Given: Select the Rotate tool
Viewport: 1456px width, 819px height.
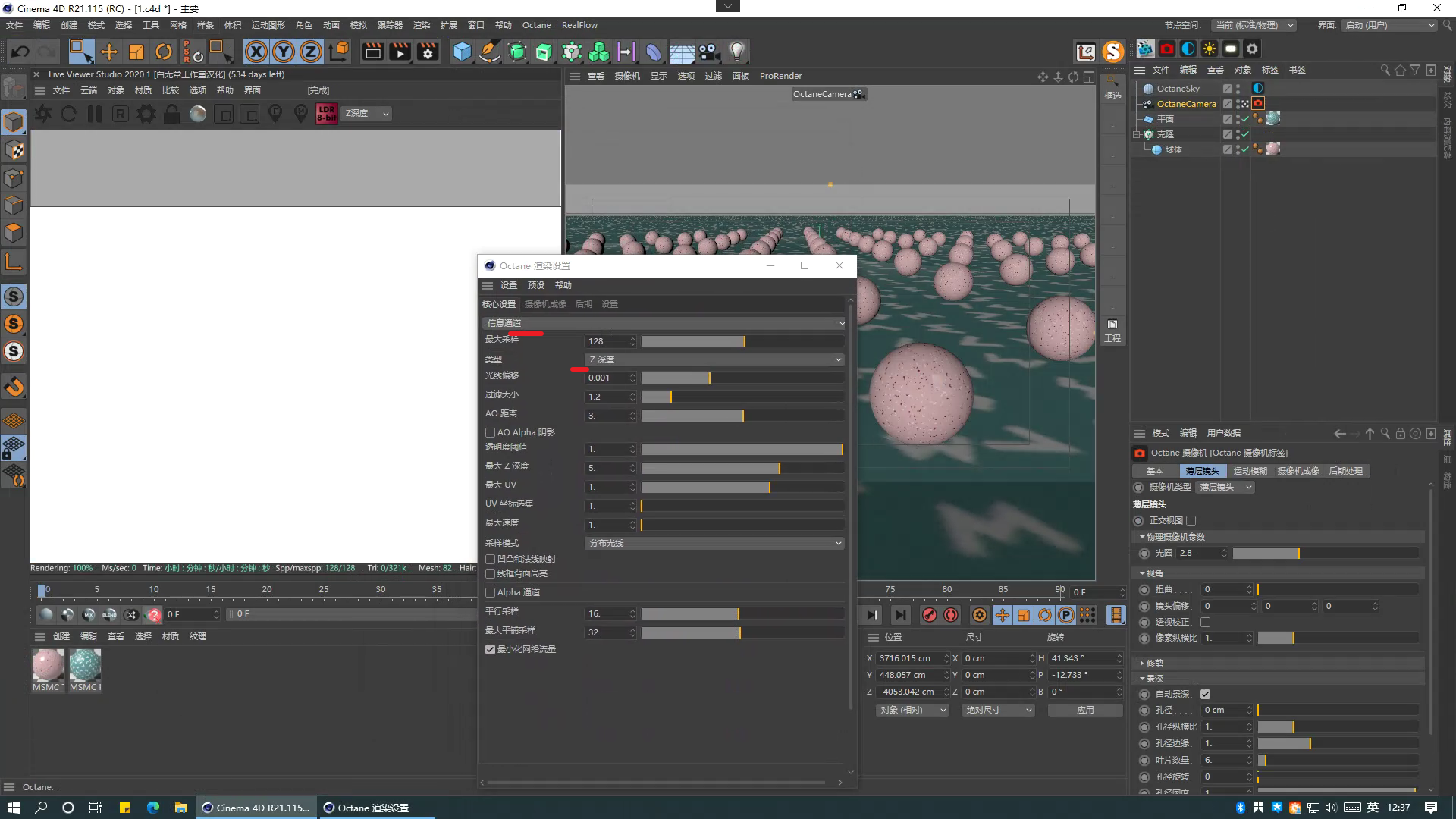Looking at the screenshot, I should coord(164,52).
